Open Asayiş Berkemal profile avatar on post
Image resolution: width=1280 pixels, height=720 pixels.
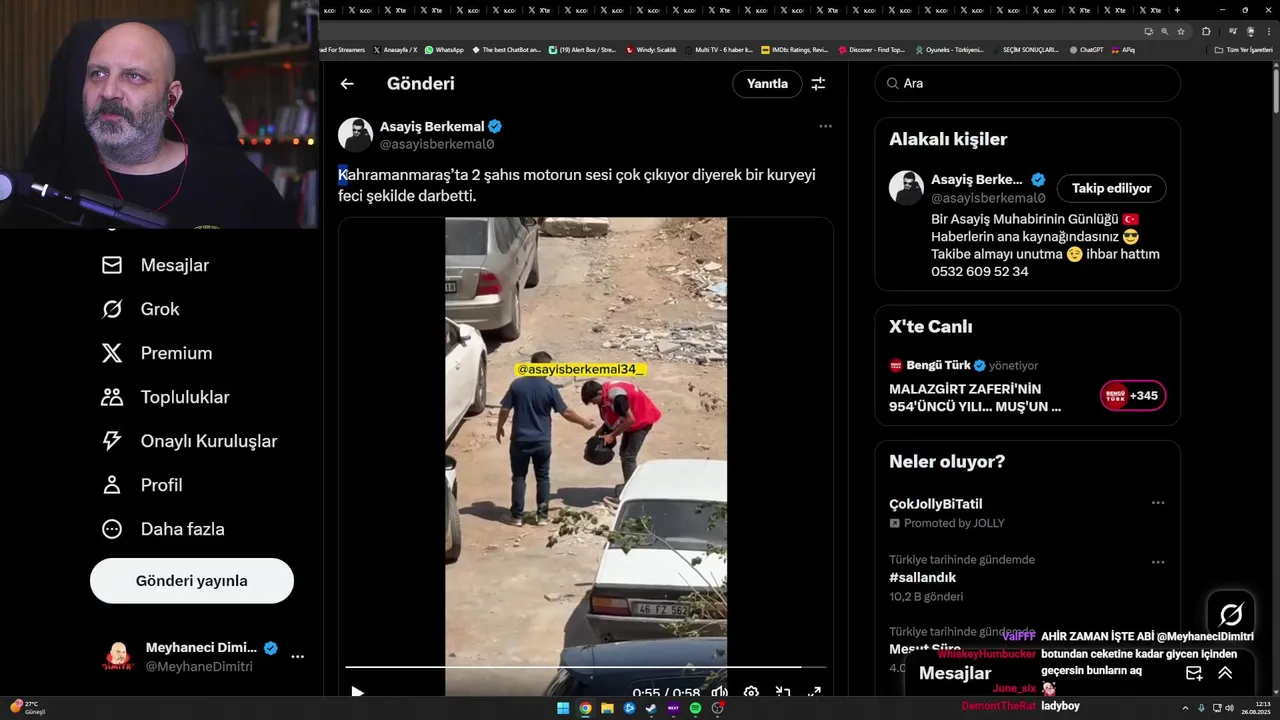coord(355,135)
